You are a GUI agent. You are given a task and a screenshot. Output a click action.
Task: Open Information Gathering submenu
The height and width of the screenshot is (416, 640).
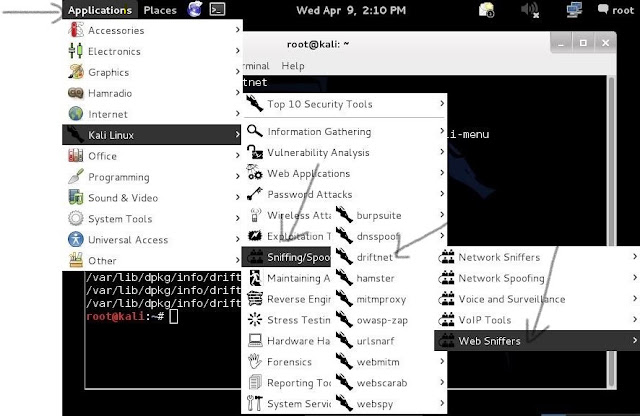(344, 131)
